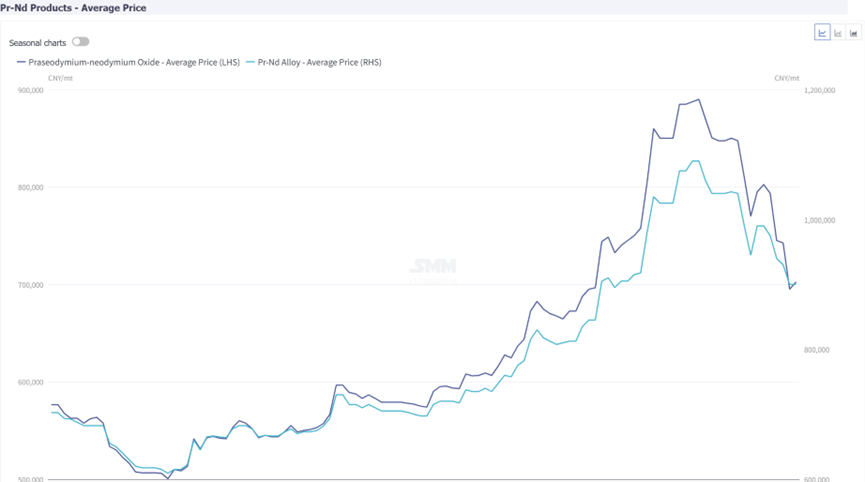Viewport: 865px width, 482px height.
Task: Click the SMM watermark logo
Action: coord(432,266)
